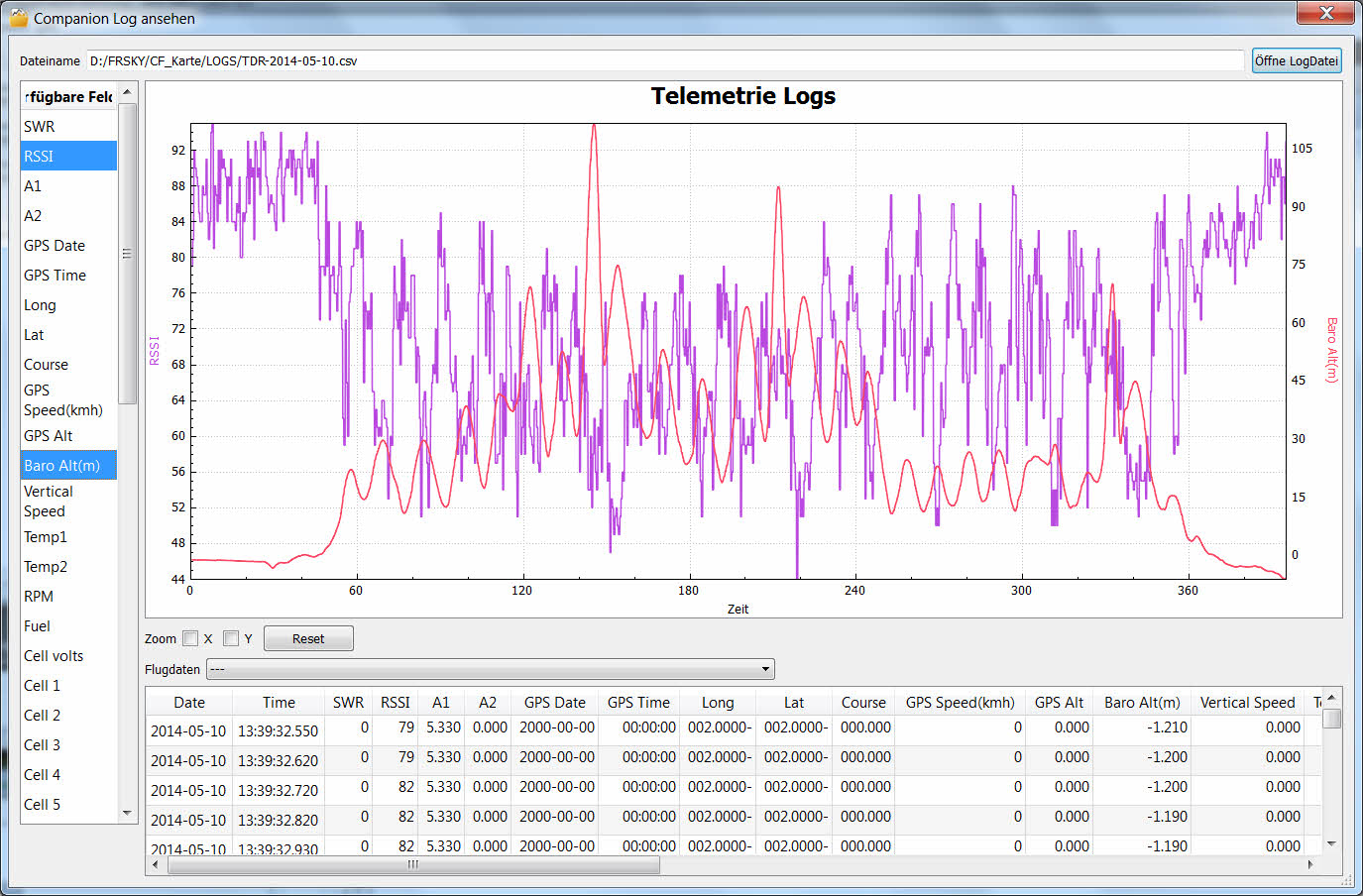Click the Baro Alt(m) column header
The image size is (1363, 896).
click(x=1142, y=702)
